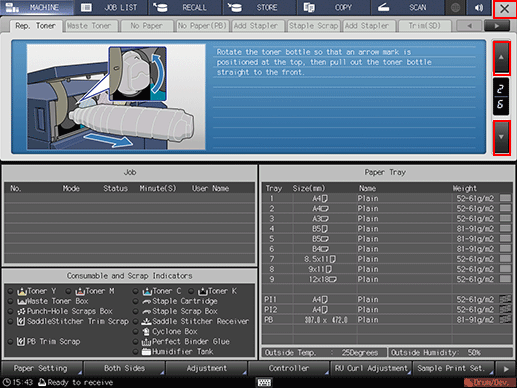The height and width of the screenshot is (388, 517).
Task: Click the Toner K indicator icon
Action: pyautogui.click(x=203, y=292)
